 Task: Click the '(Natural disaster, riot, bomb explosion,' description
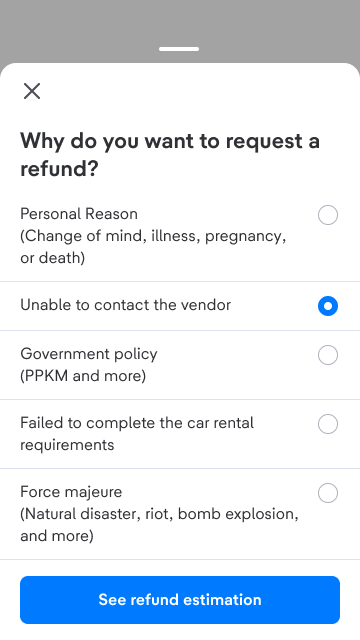[160, 514]
